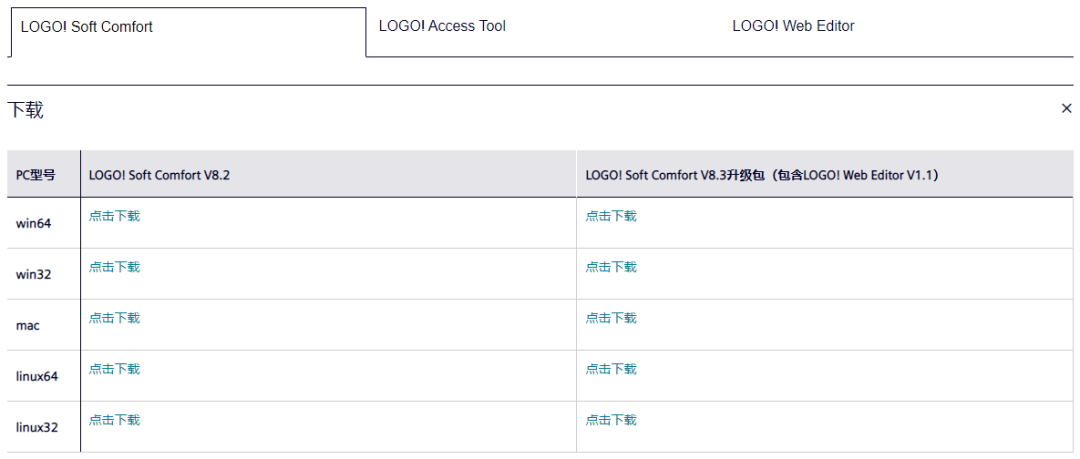Select the linux64 row label

[x=37, y=376]
